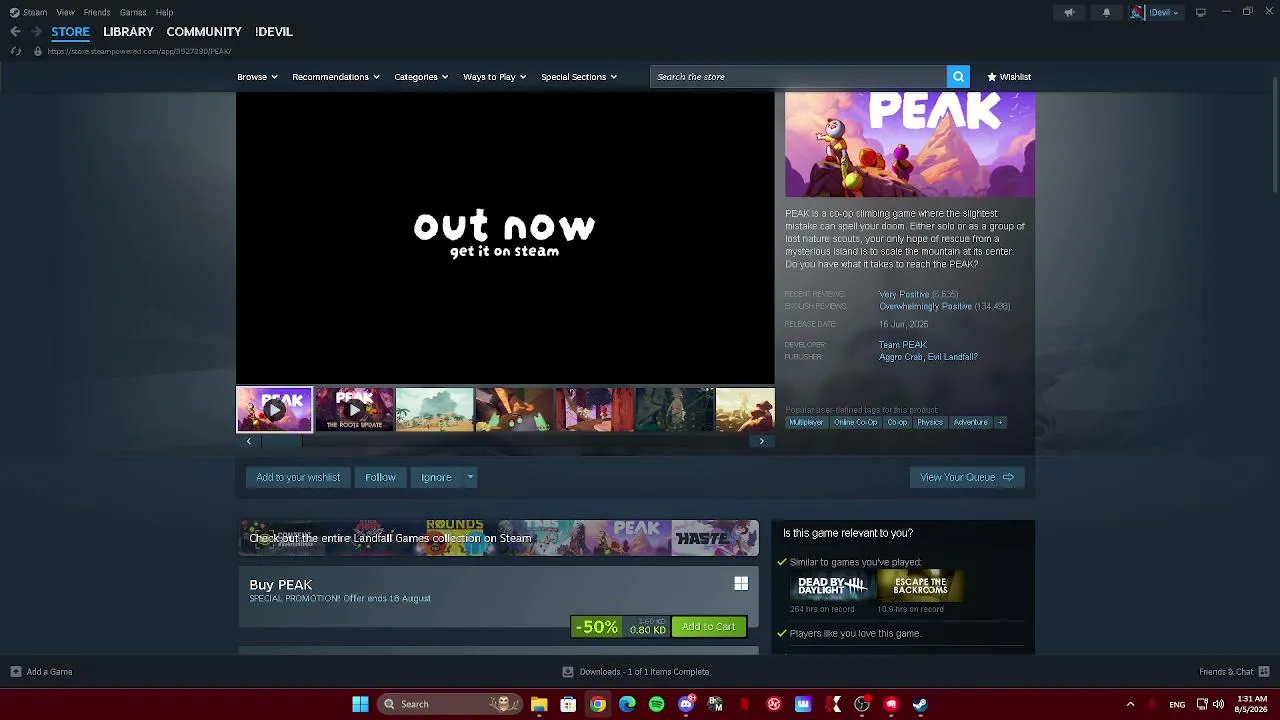1280x720 pixels.
Task: Click the volume icon in system tray
Action: [x=1218, y=704]
